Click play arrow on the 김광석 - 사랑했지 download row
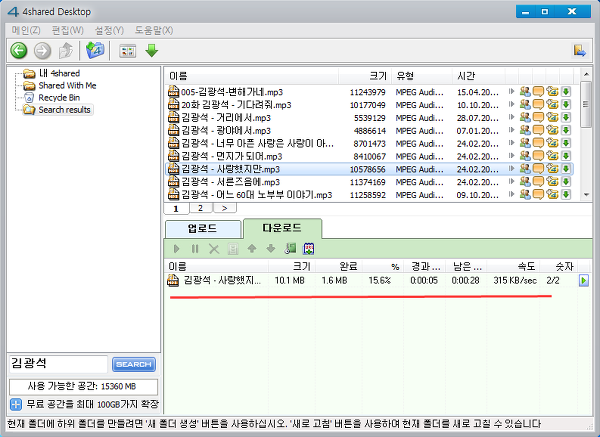 click(584, 280)
